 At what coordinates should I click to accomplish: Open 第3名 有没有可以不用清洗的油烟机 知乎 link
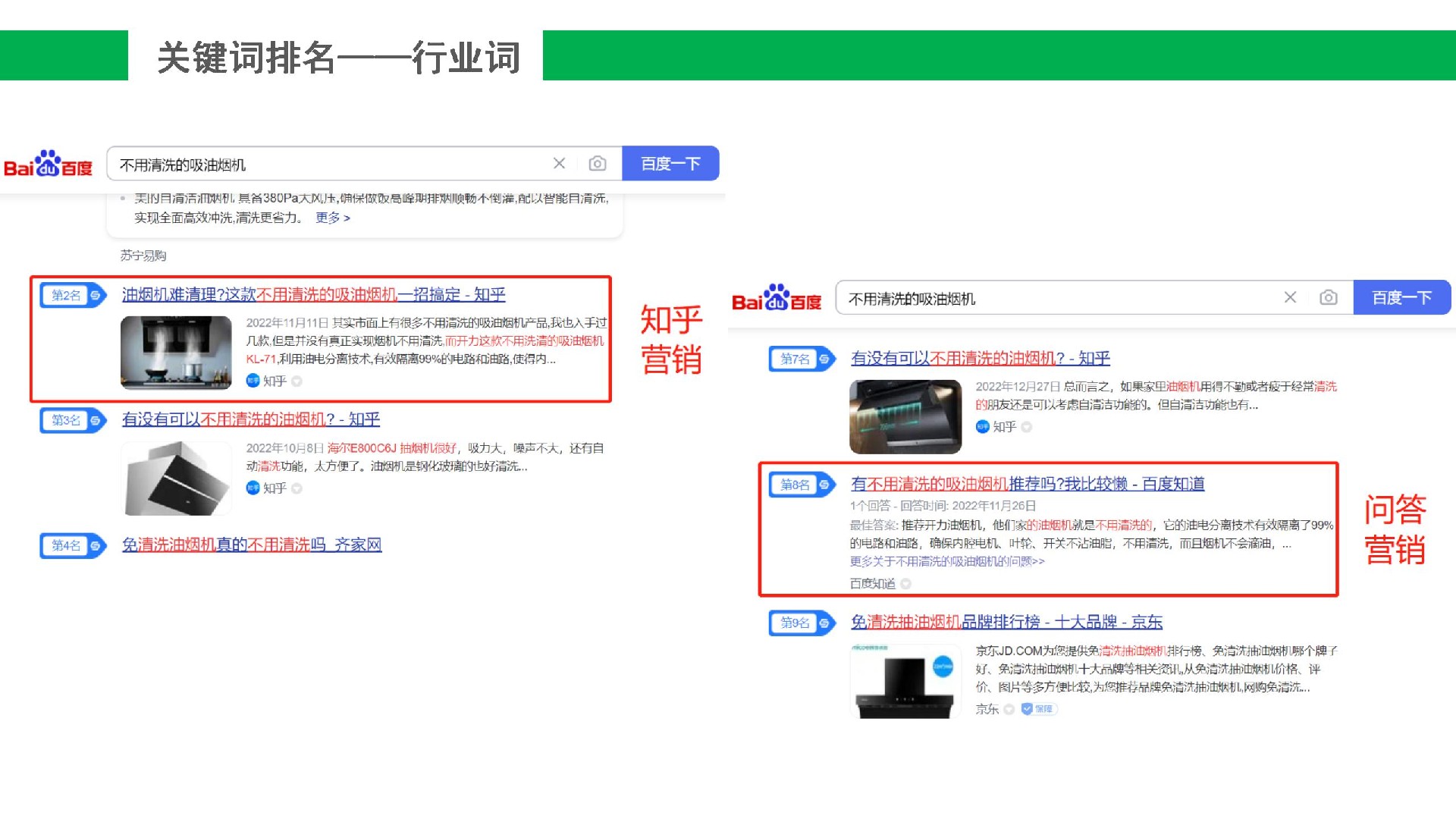tap(251, 419)
